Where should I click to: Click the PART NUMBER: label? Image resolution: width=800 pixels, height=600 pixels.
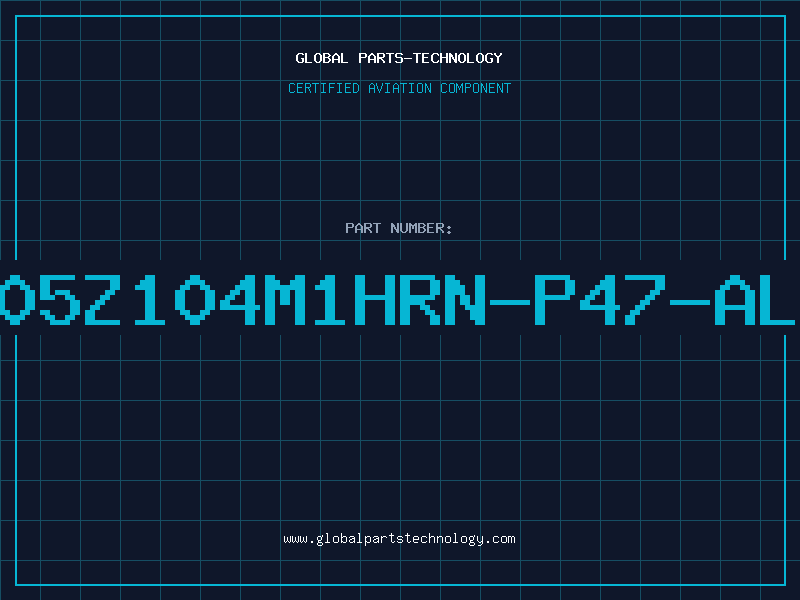(x=399, y=228)
